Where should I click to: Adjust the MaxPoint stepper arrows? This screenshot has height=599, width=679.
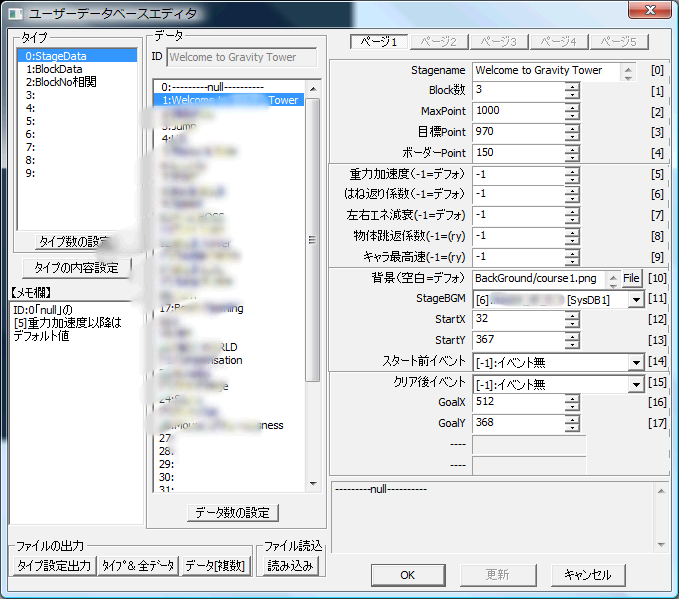(x=572, y=111)
